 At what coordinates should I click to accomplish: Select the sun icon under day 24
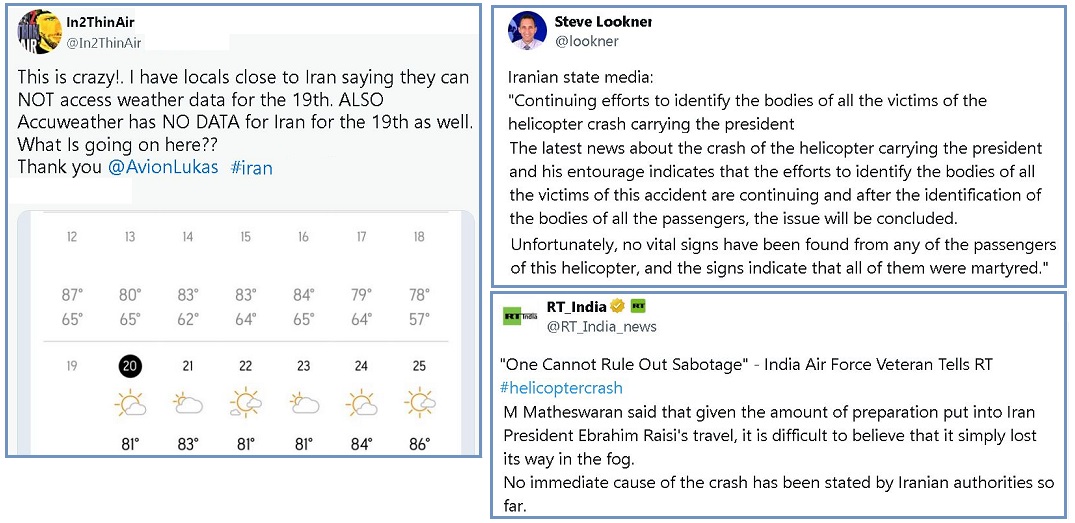pos(362,403)
